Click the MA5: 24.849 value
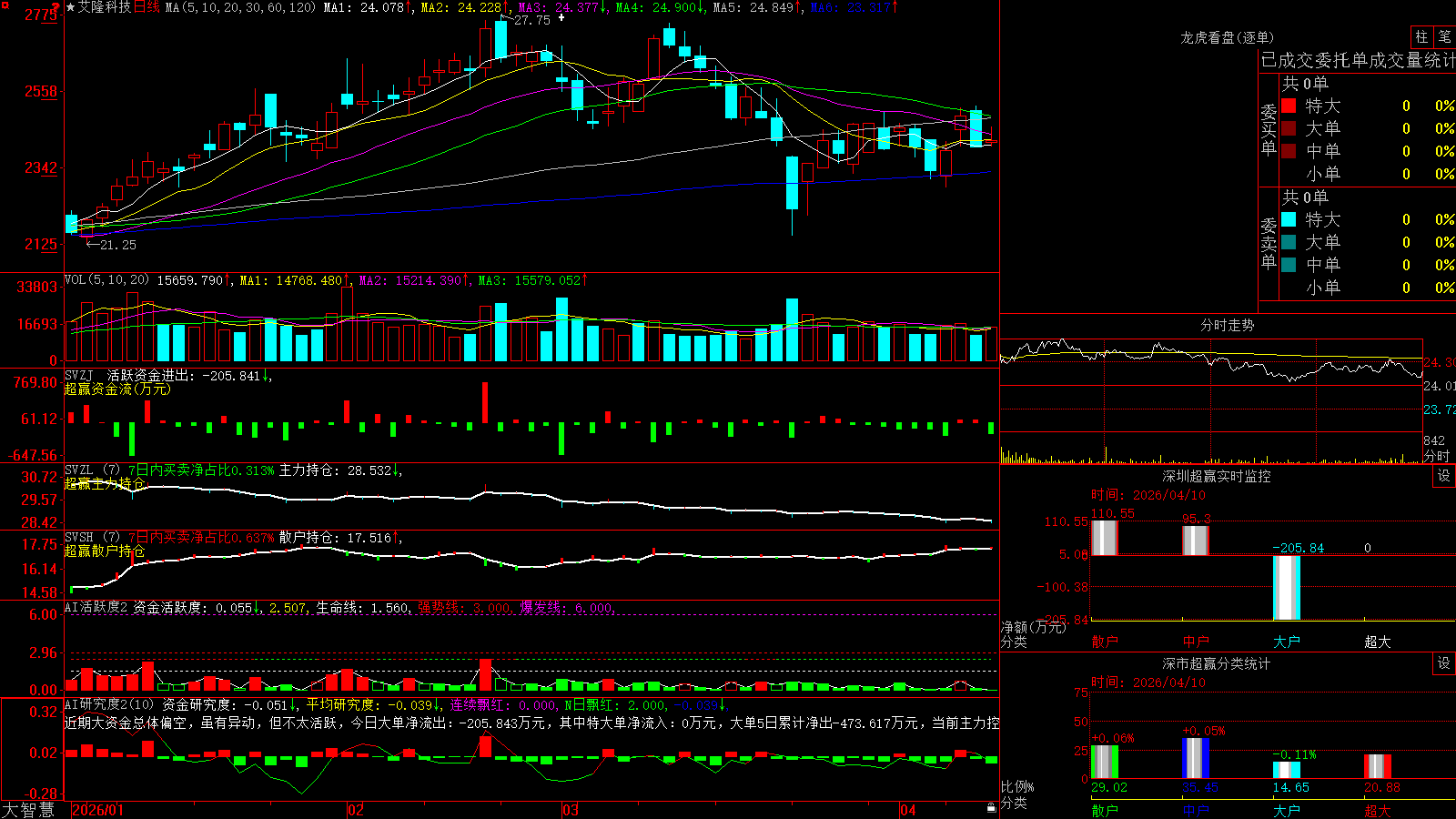Image resolution: width=1456 pixels, height=819 pixels. pos(753,7)
